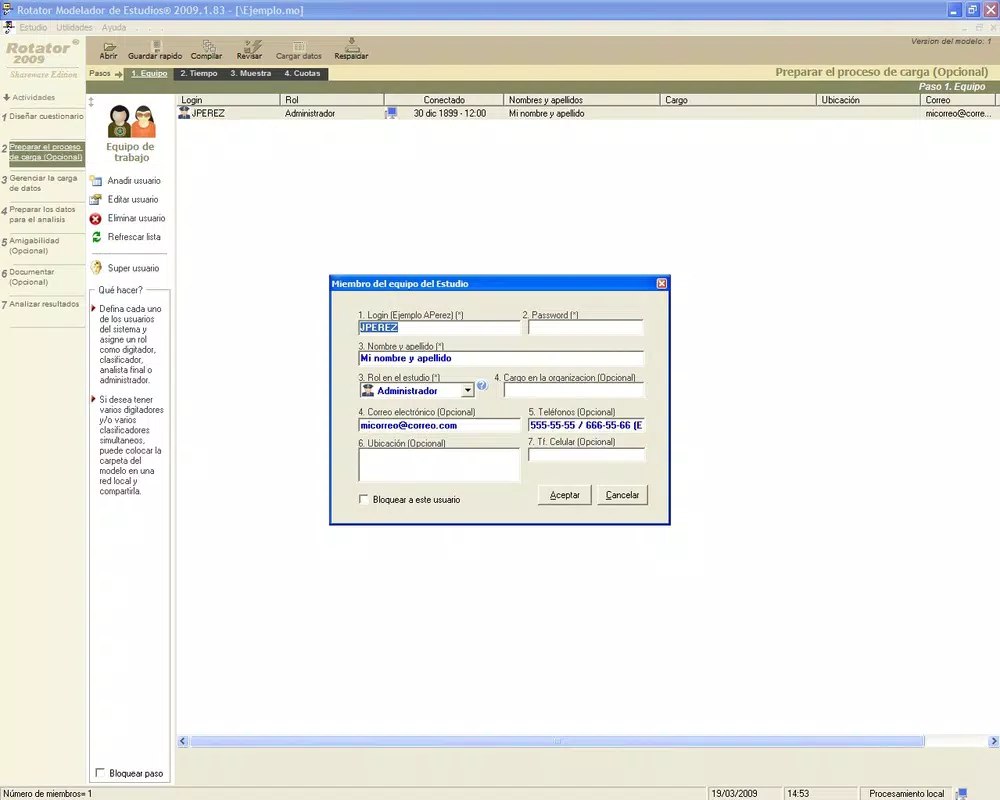Select Preparar el proceso de carga activity
The height and width of the screenshot is (800, 1000).
pyautogui.click(x=46, y=152)
